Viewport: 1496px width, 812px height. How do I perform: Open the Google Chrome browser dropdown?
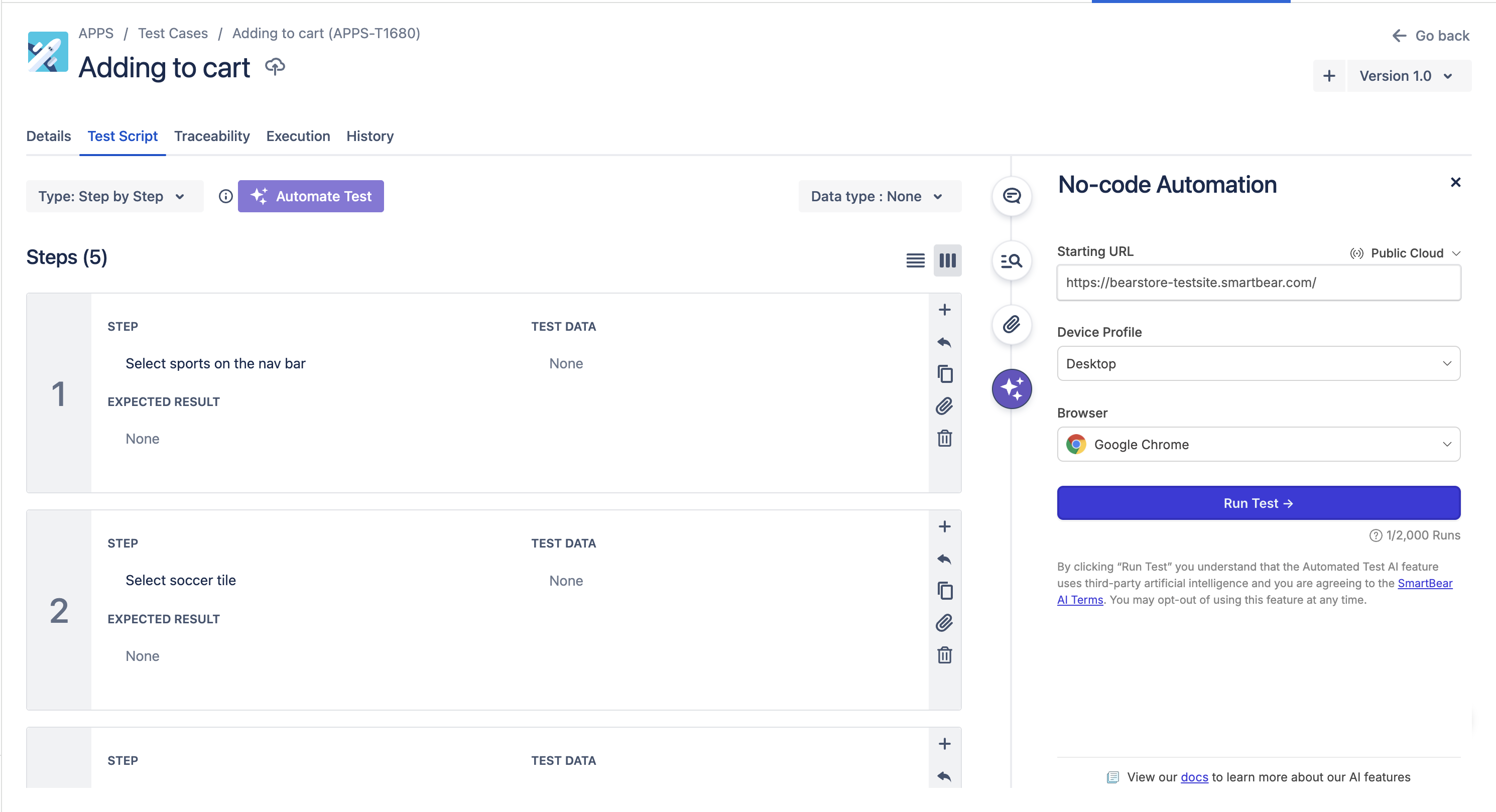pyautogui.click(x=1258, y=445)
